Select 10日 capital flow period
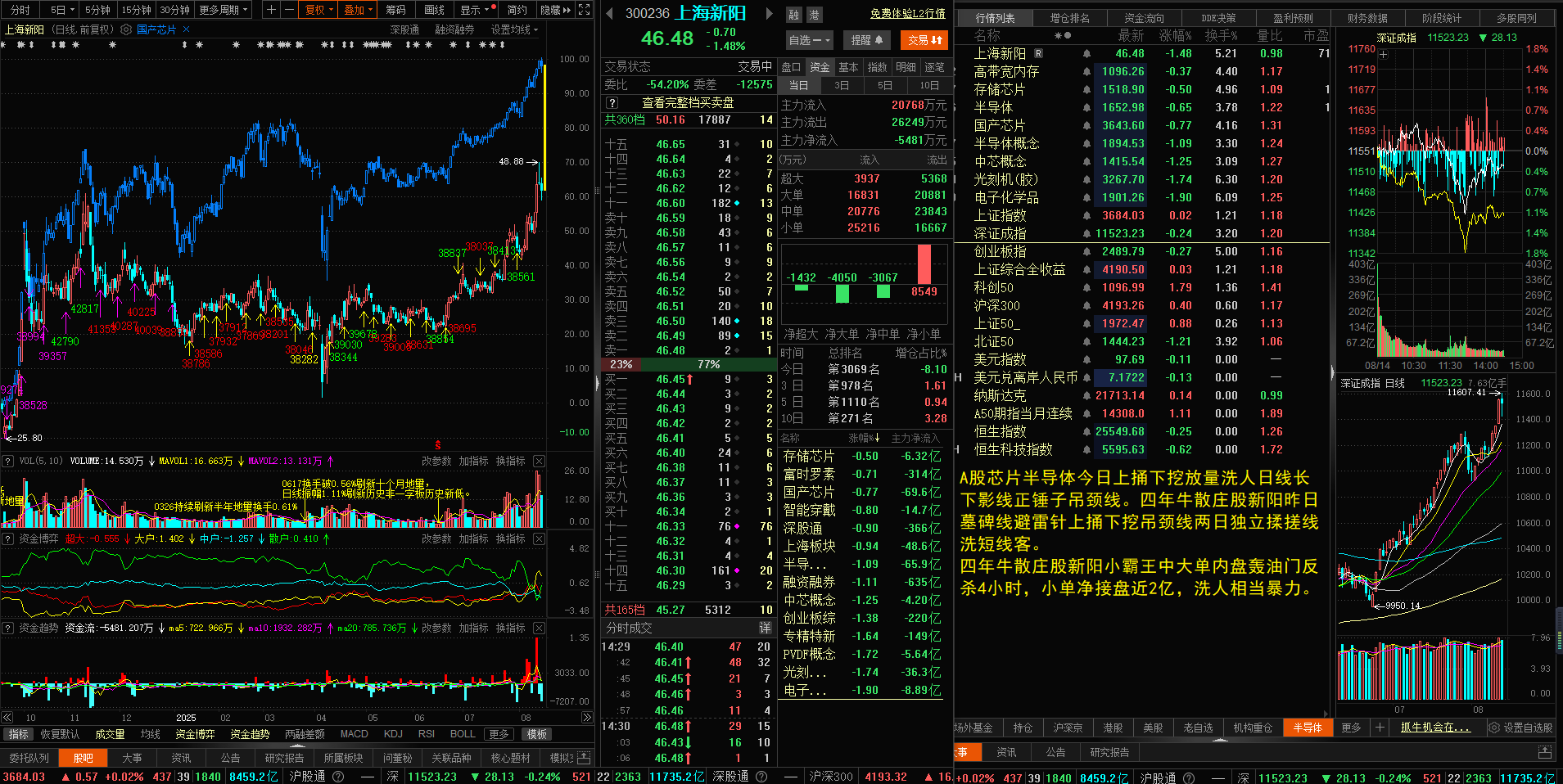 tap(929, 86)
